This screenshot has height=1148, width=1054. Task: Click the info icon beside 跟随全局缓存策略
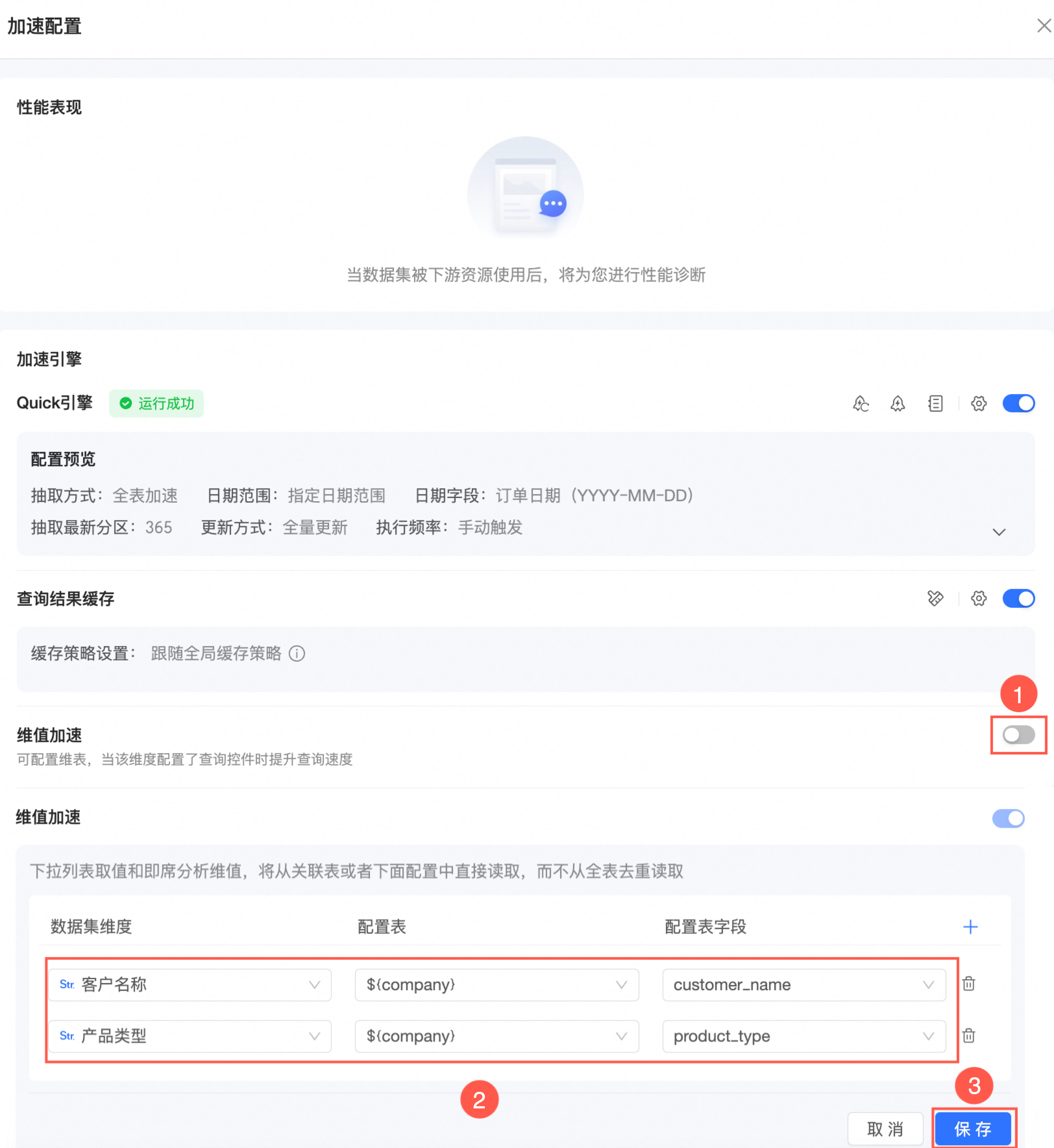[x=297, y=653]
